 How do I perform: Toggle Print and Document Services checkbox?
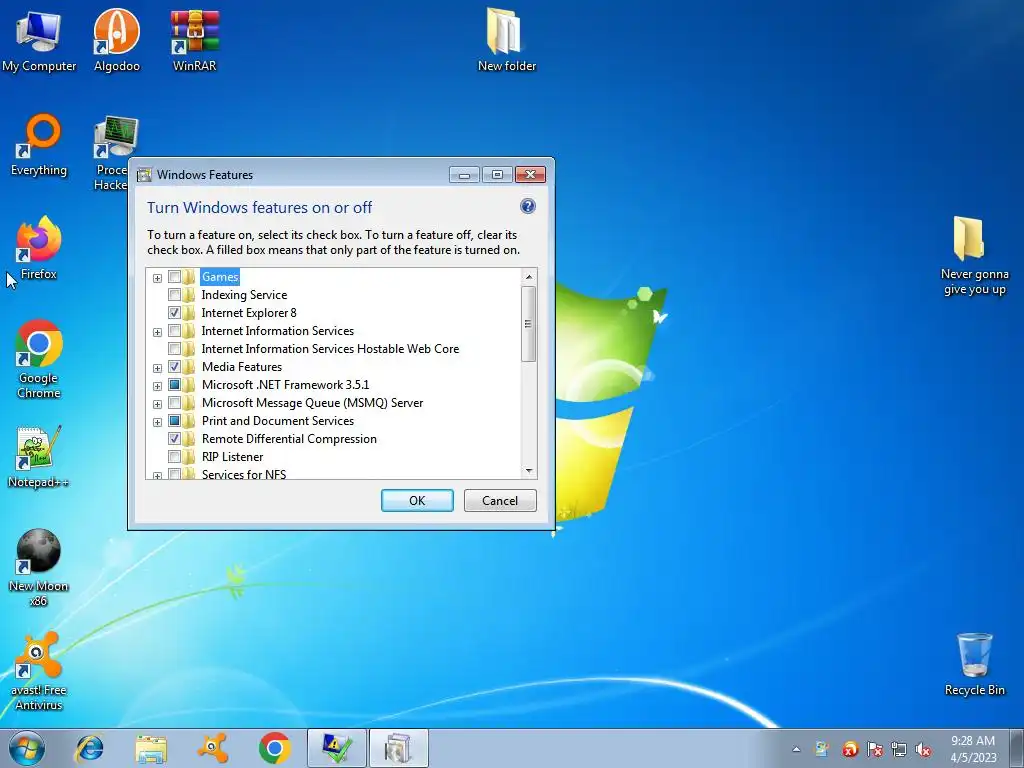click(x=174, y=421)
